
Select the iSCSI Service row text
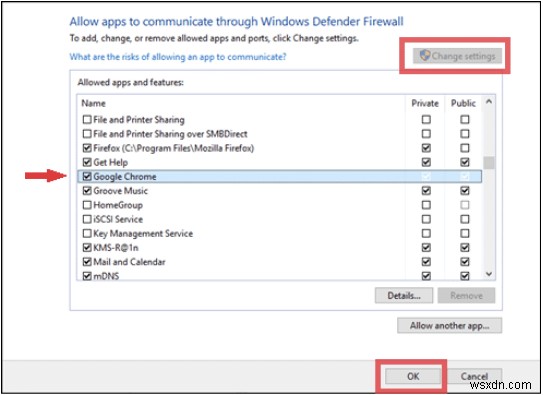pyautogui.click(x=118, y=219)
